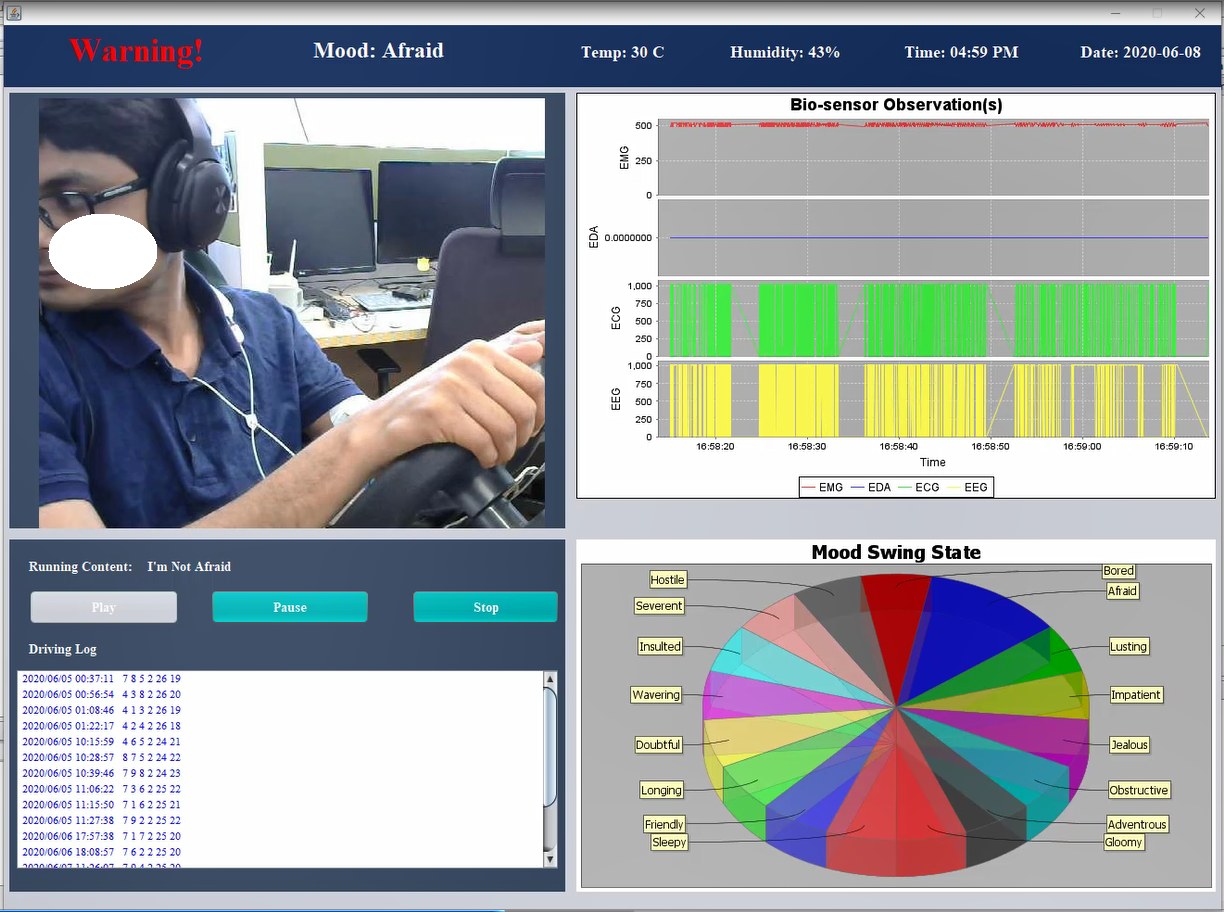Click the Bored pie label

(x=1118, y=571)
